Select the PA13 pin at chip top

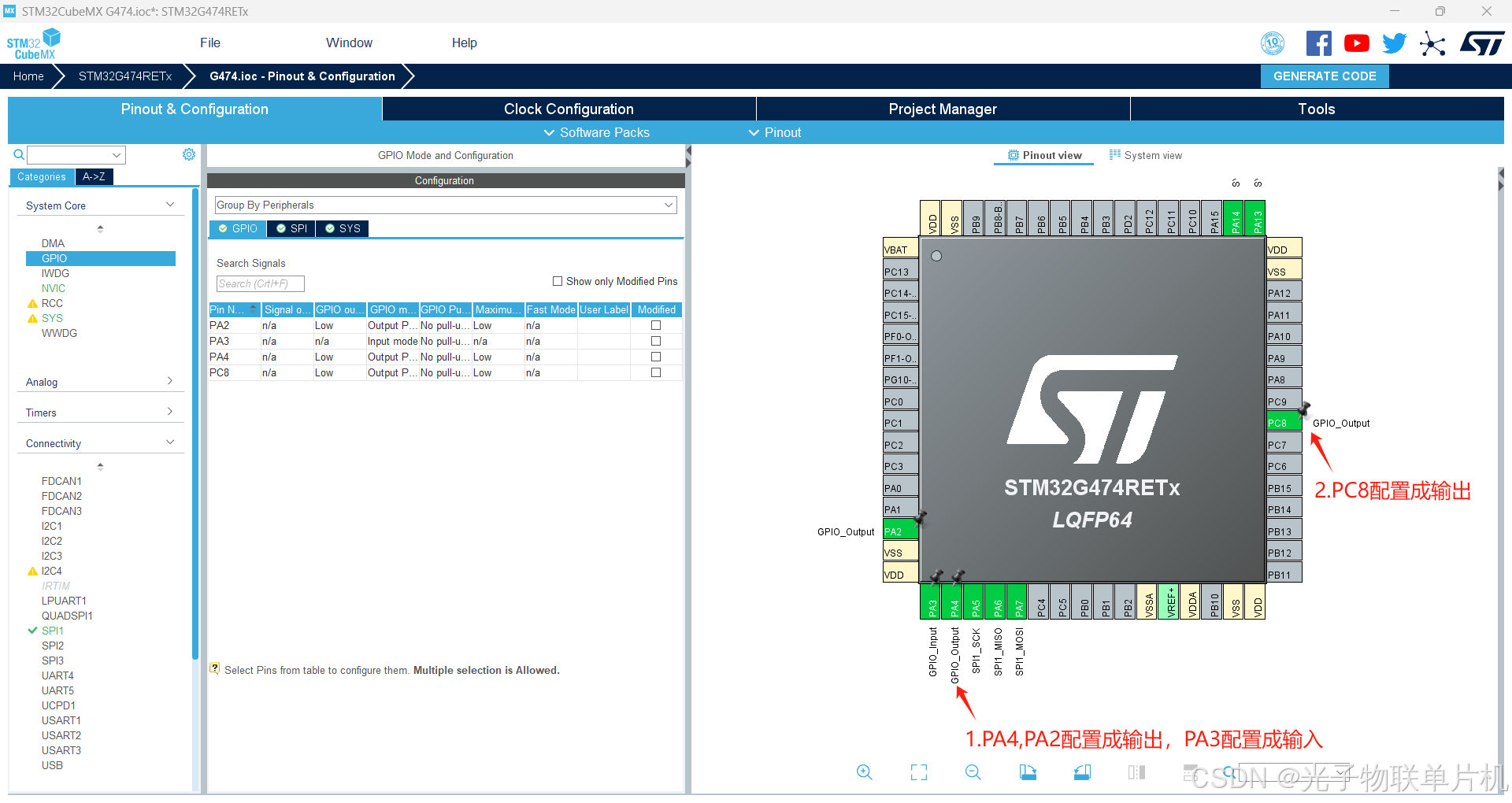point(1257,218)
